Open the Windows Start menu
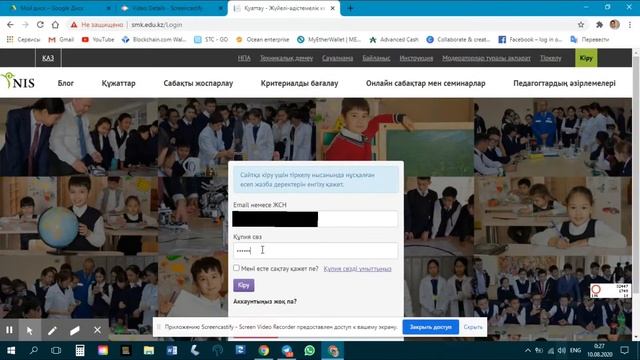640x360 pixels. (11, 351)
